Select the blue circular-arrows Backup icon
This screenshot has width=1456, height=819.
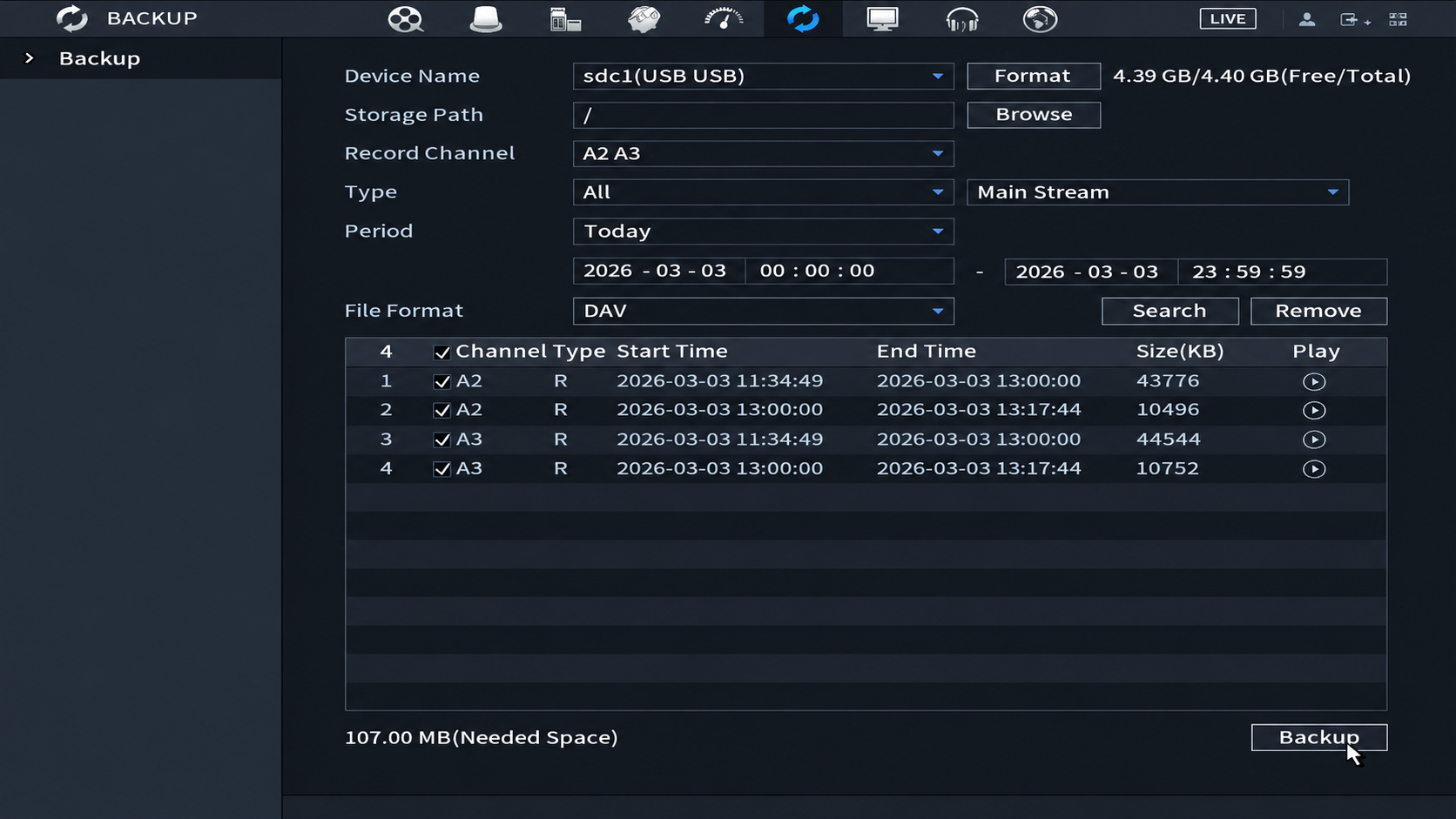point(803,18)
